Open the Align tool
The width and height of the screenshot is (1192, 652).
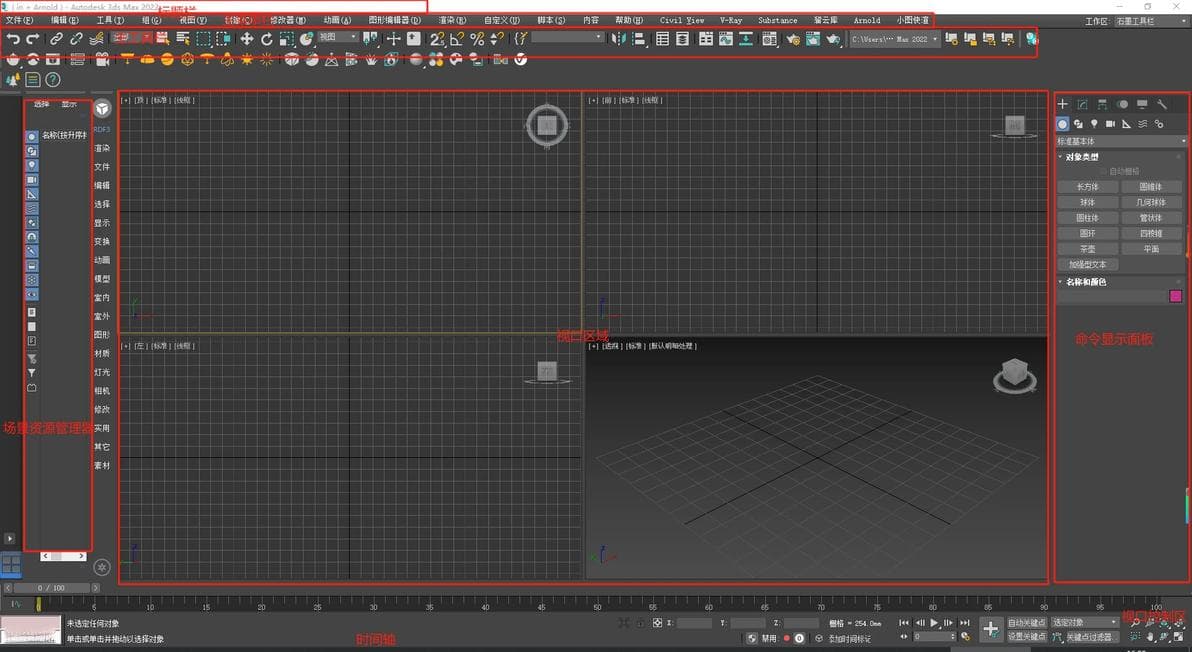[639, 39]
